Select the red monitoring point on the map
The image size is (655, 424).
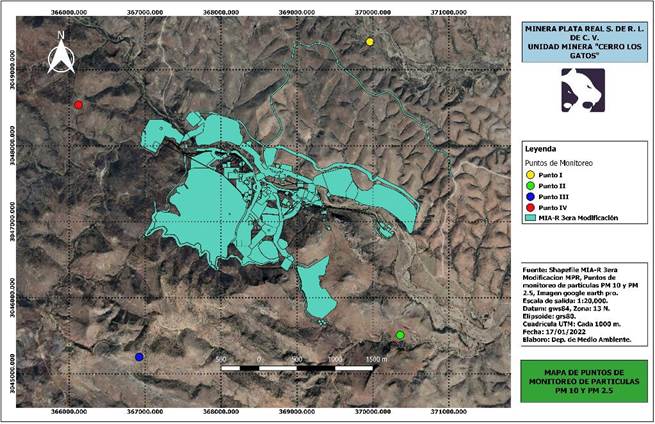pyautogui.click(x=78, y=104)
